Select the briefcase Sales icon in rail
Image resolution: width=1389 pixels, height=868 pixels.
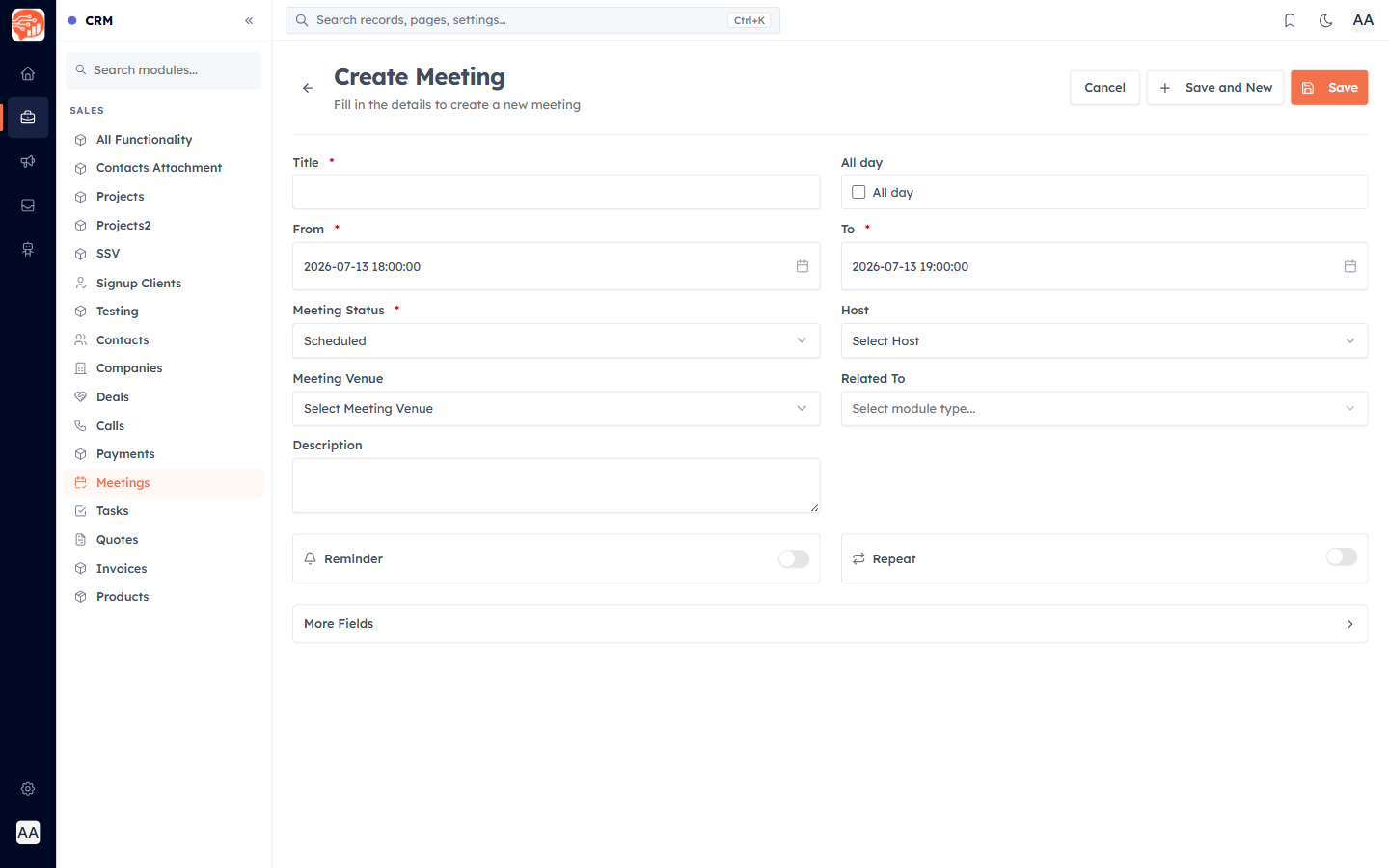28,118
